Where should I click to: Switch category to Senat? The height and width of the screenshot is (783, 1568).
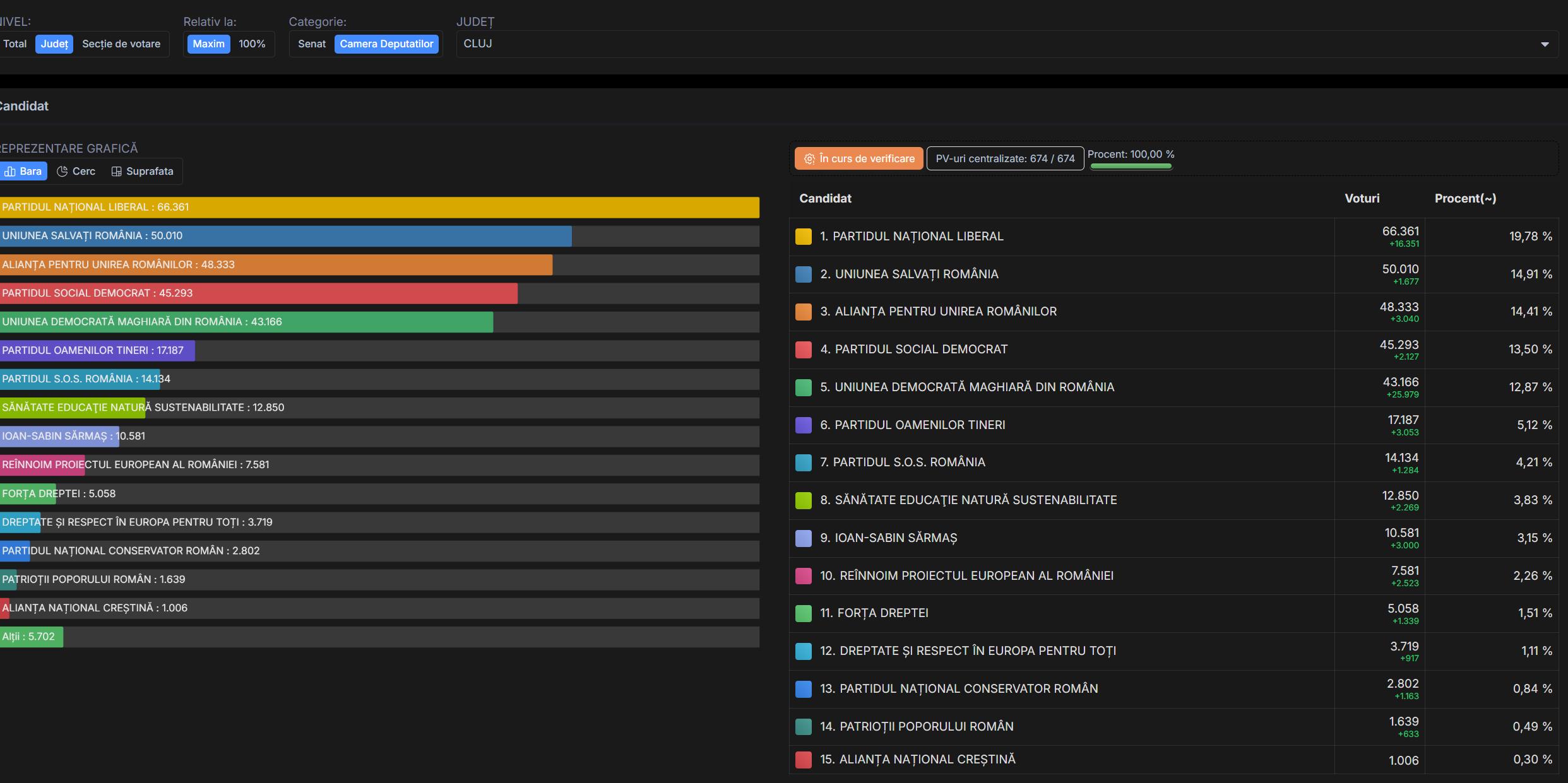tap(312, 44)
